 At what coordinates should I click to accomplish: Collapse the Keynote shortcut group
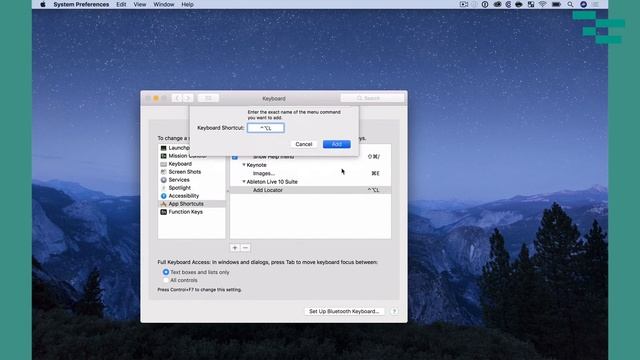pos(244,165)
